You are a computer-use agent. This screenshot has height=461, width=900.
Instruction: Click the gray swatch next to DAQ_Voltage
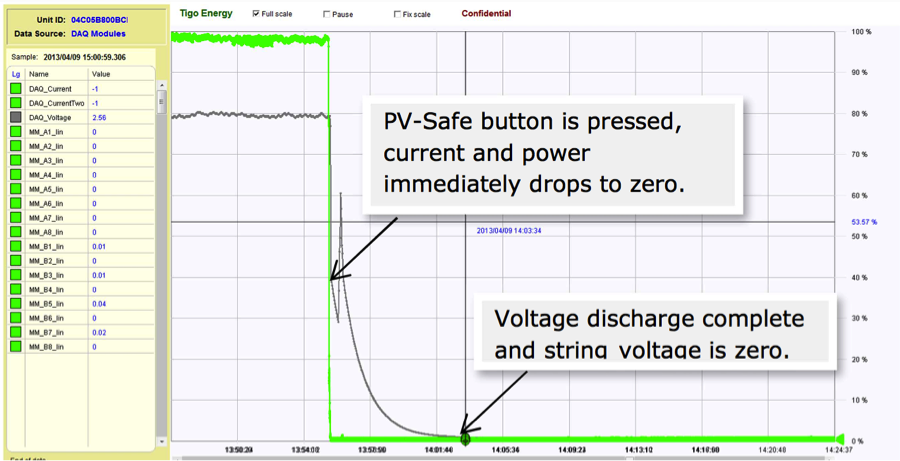click(16, 118)
